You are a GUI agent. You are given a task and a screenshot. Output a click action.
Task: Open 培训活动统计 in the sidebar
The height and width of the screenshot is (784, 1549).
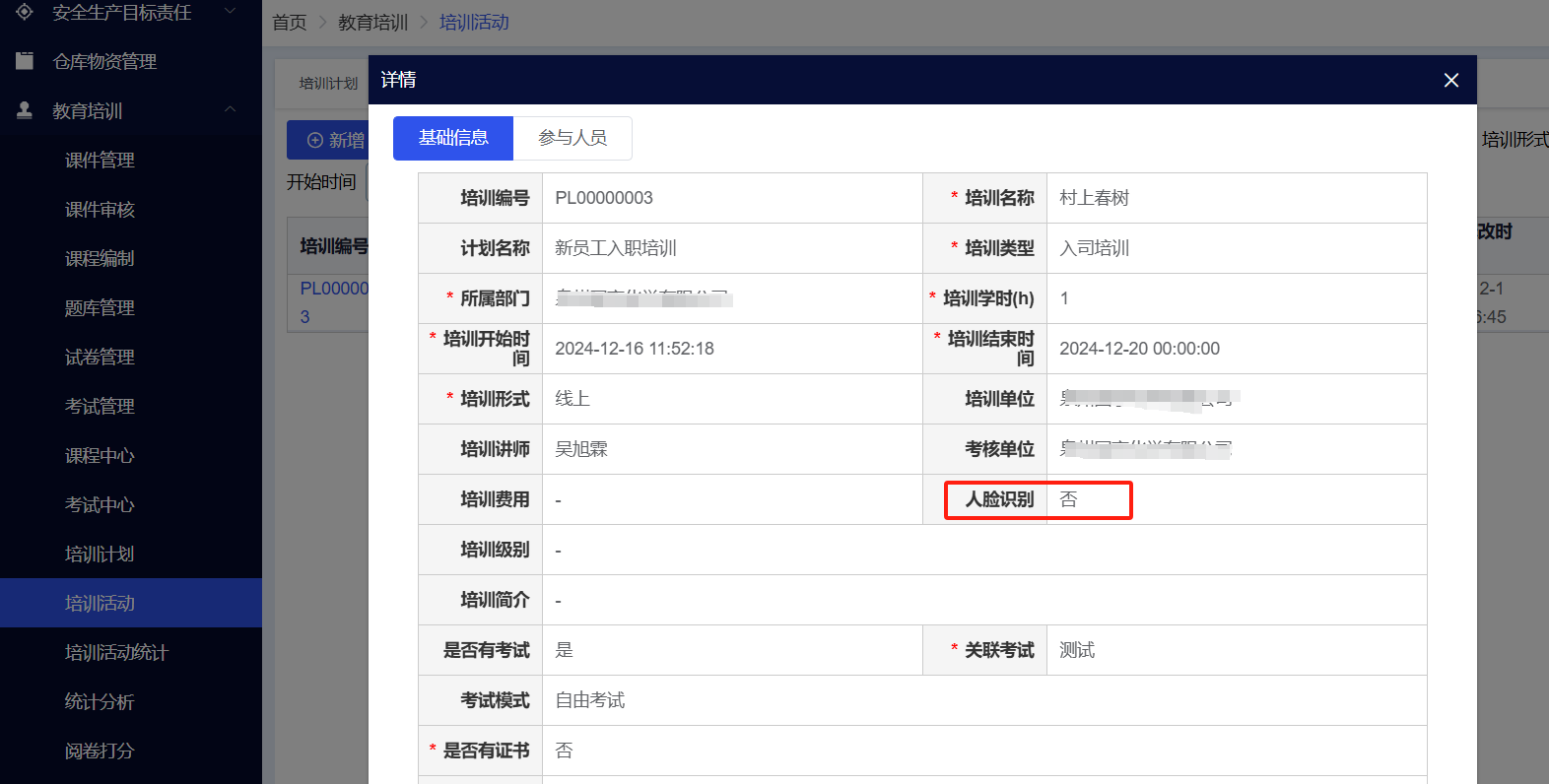(x=116, y=652)
